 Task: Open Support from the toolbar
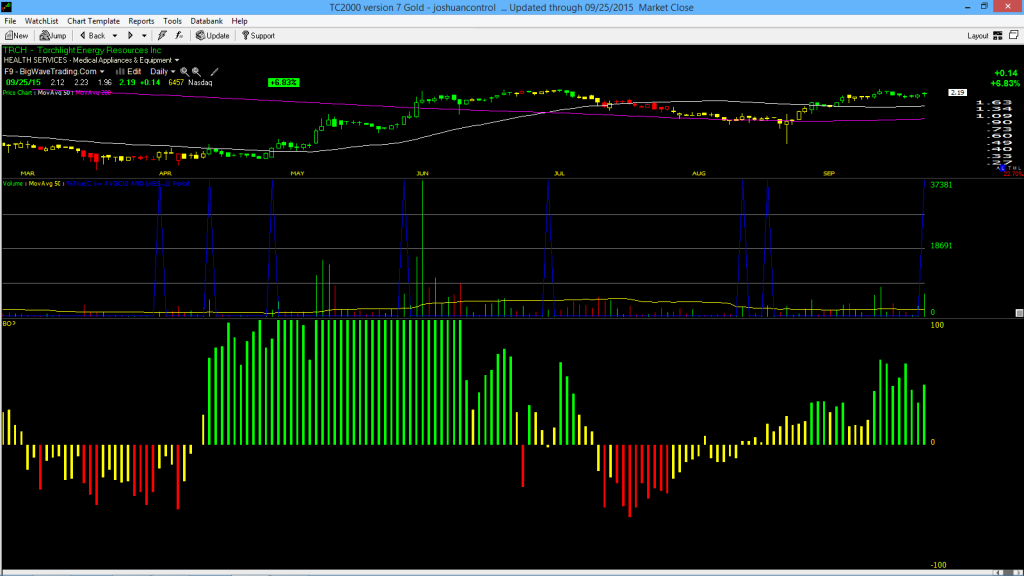coord(258,36)
